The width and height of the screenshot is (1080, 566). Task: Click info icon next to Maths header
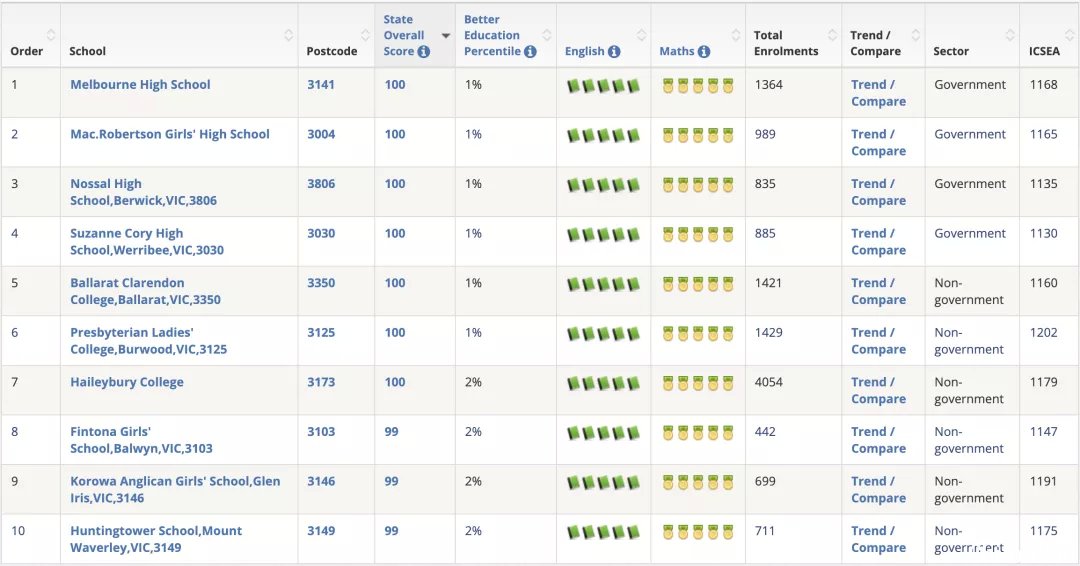tap(703, 52)
